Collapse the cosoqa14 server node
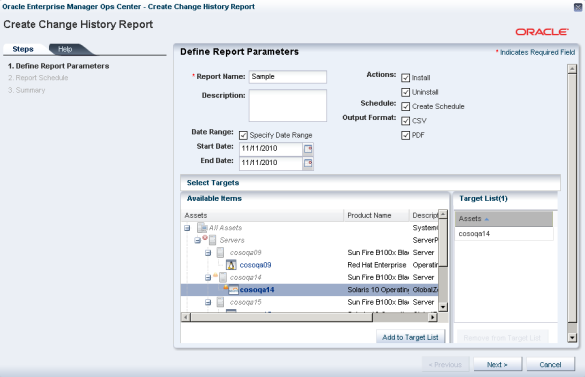585x377 pixels. point(208,277)
